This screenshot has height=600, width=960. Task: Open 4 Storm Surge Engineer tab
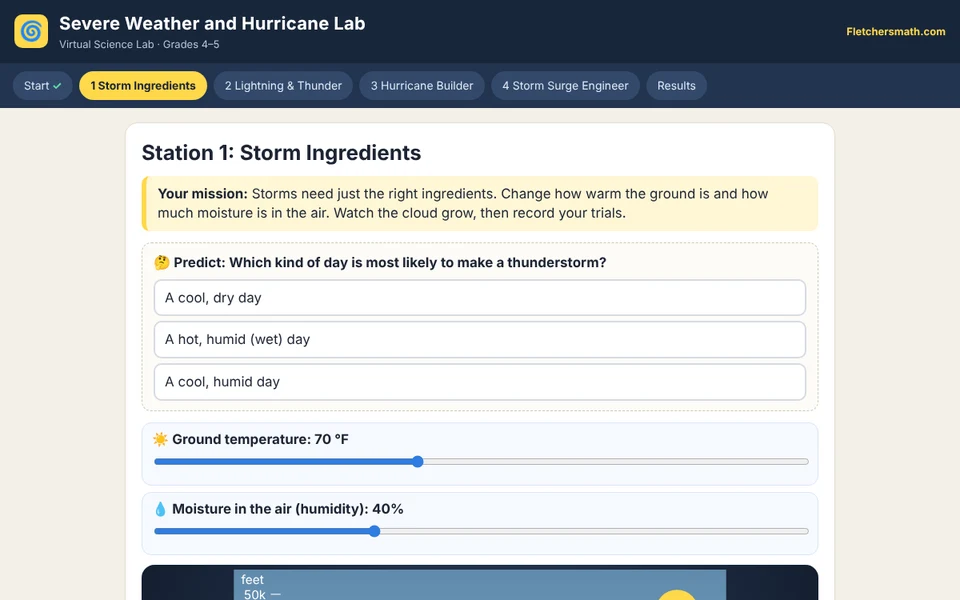(x=565, y=86)
